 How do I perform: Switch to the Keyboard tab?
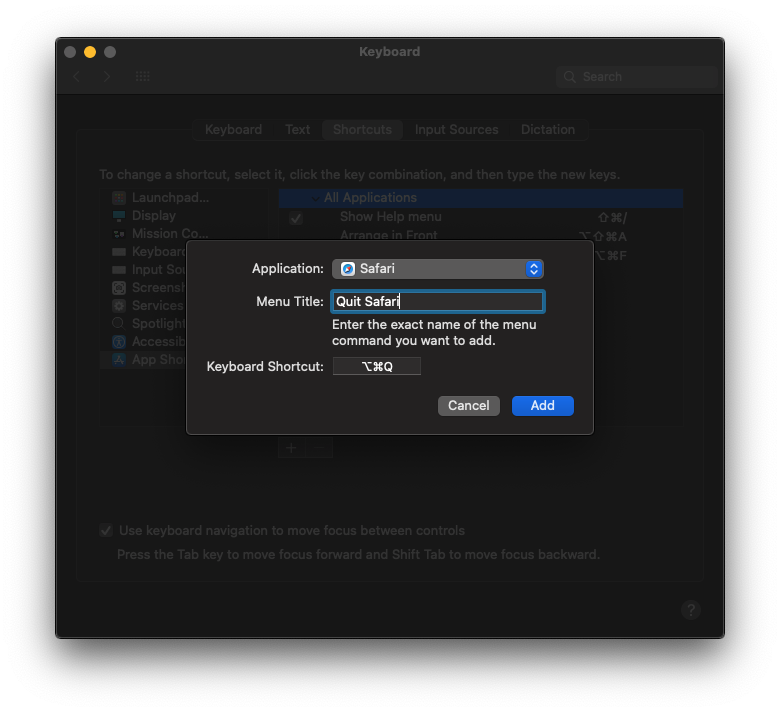233,129
